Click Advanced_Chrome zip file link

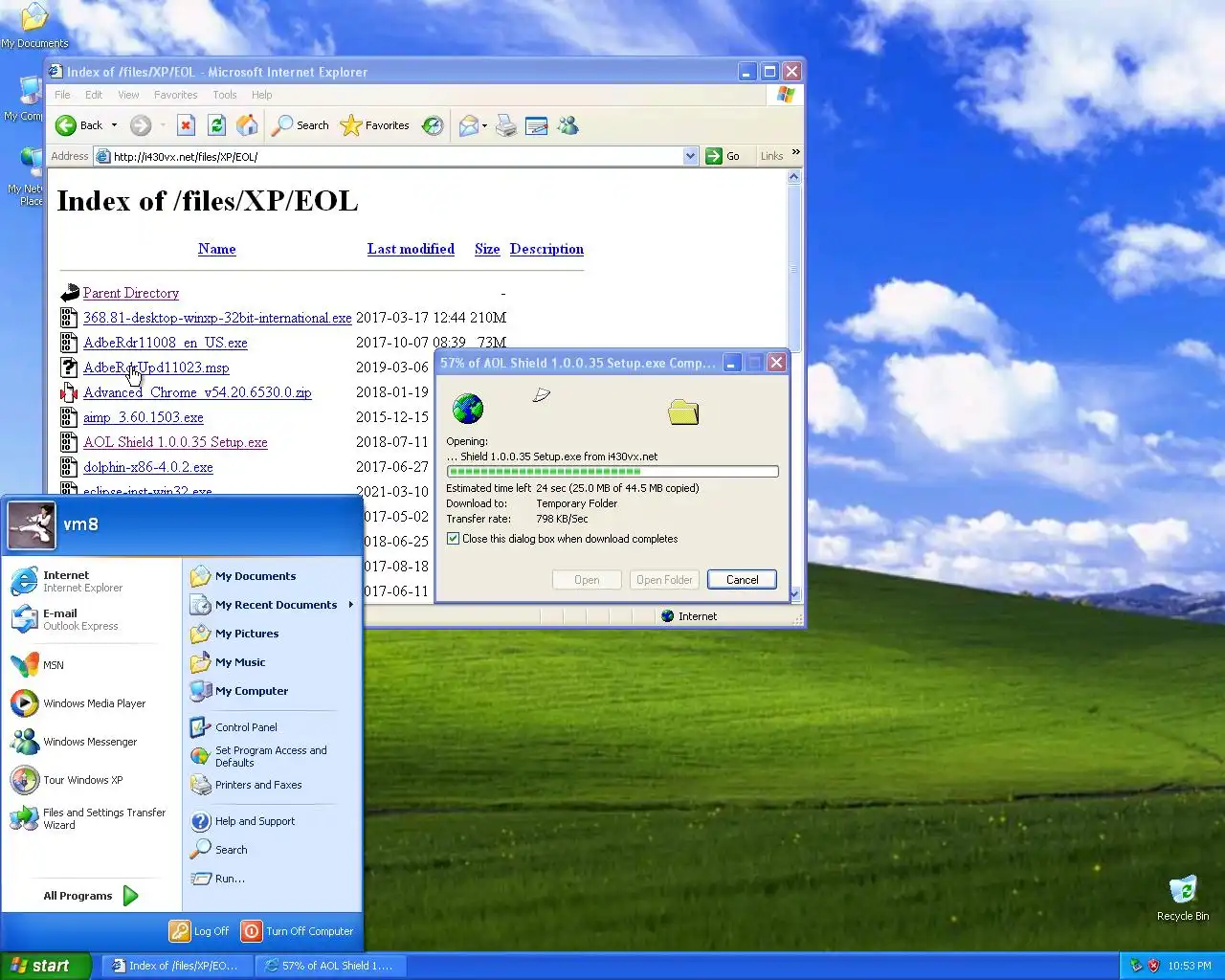click(197, 392)
